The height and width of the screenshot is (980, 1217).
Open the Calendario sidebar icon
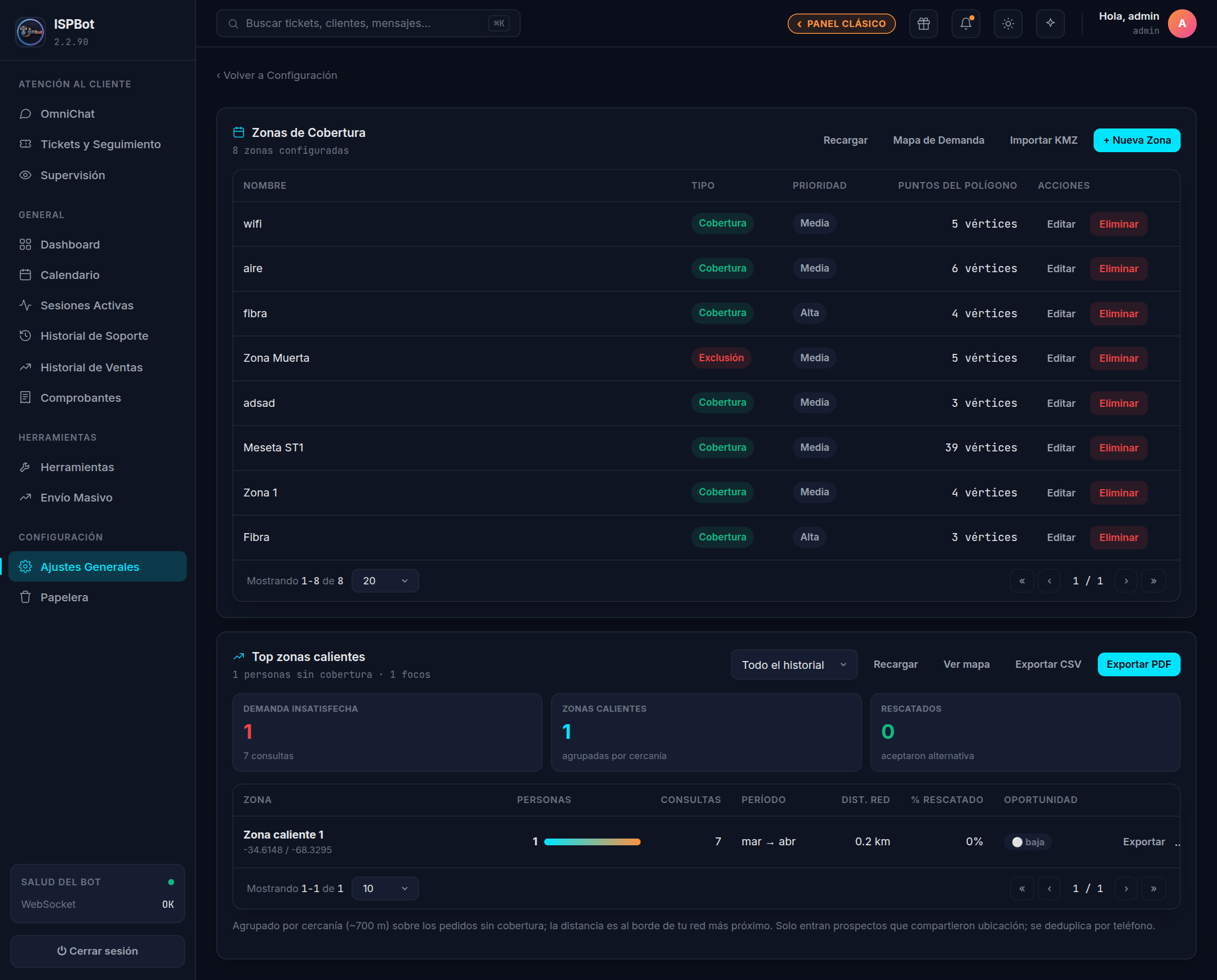pos(25,275)
